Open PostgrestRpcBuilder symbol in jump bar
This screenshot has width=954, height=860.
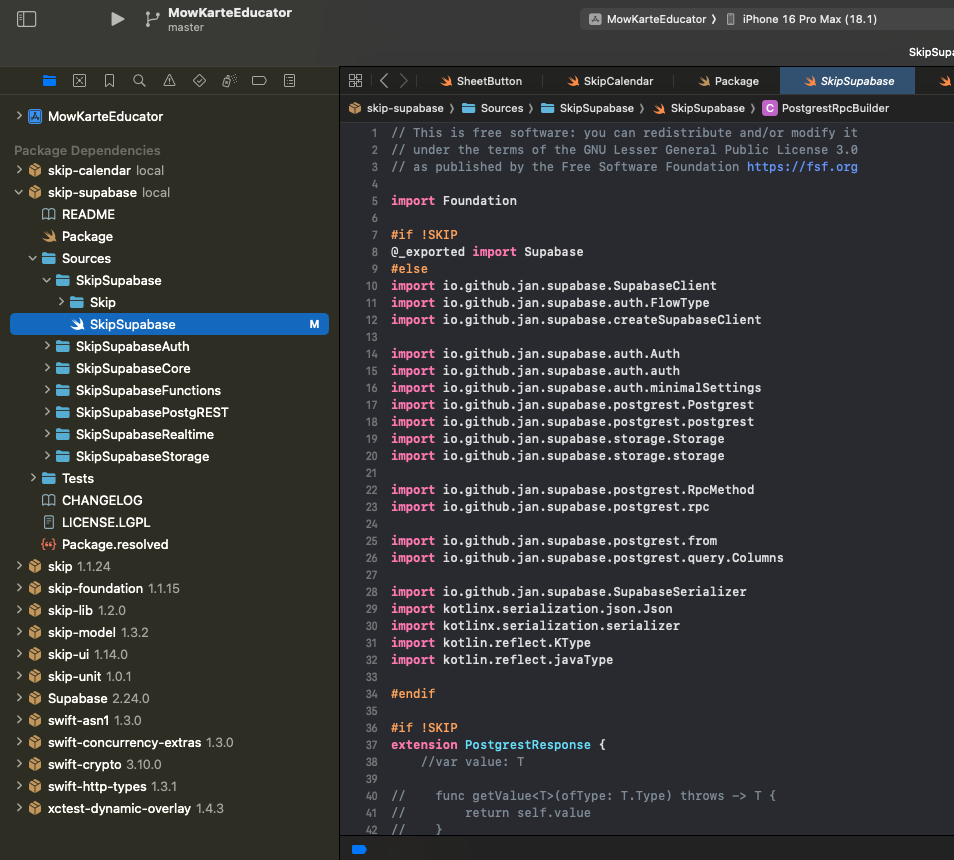826,108
